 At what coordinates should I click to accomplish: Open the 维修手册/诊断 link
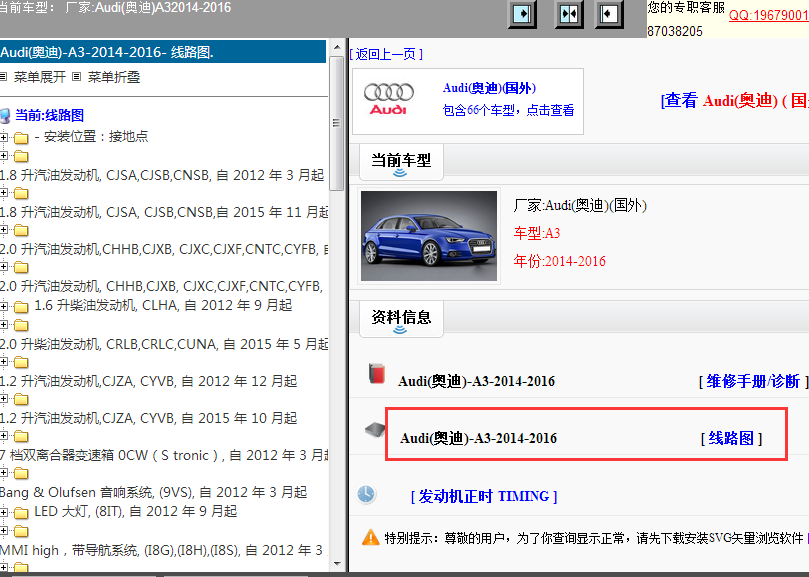753,381
